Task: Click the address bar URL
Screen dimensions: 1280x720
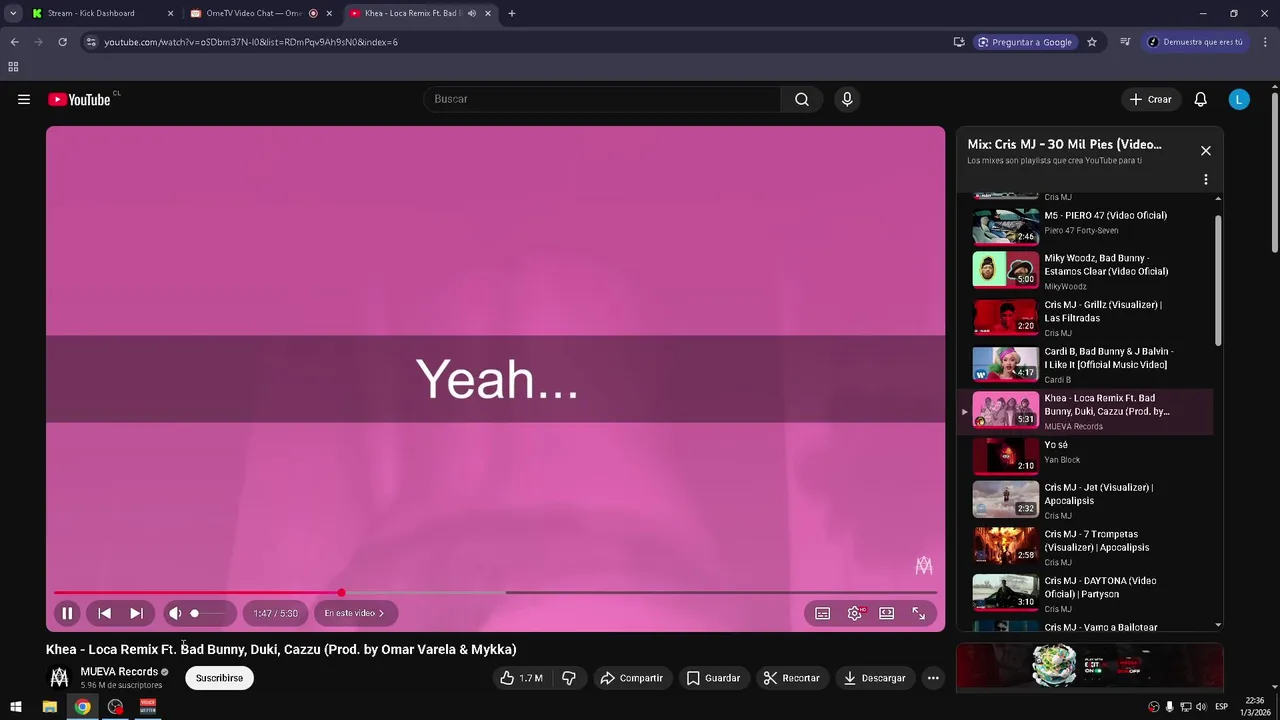Action: click(x=251, y=42)
